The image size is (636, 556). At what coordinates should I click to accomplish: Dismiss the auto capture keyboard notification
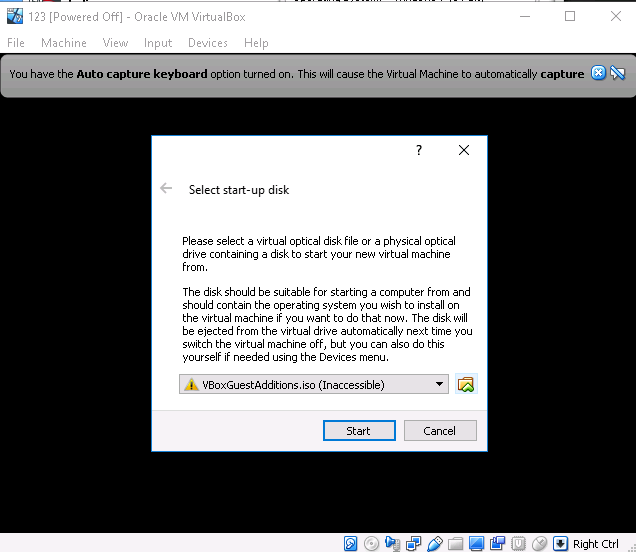click(599, 74)
